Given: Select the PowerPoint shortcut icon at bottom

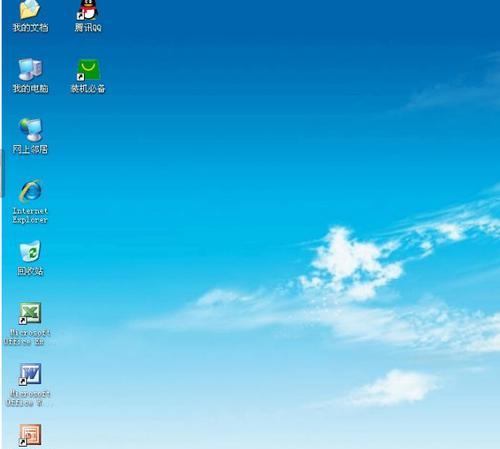Looking at the screenshot, I should point(30,435).
